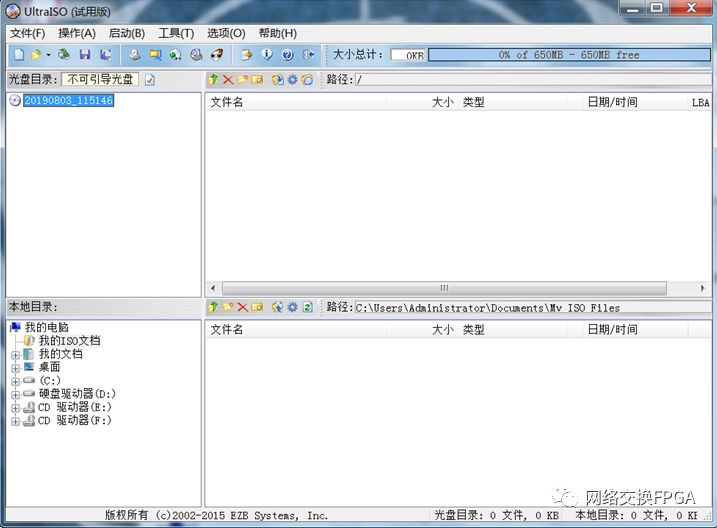Click the Make CD/DVD image icon
The height and width of the screenshot is (528, 717).
134,55
